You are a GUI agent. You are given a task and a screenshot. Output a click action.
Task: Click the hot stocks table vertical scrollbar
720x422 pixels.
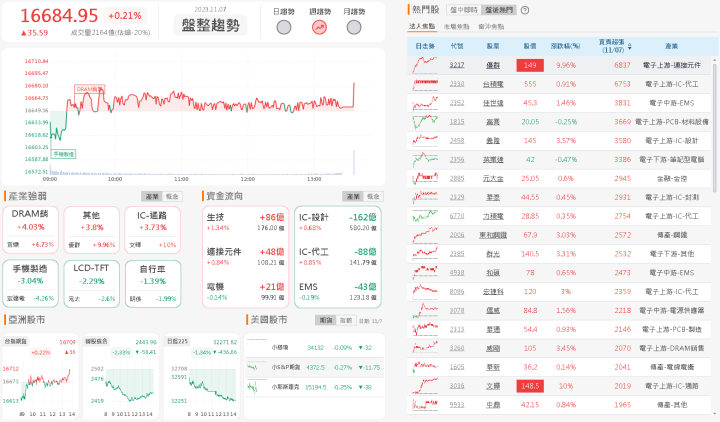click(x=714, y=128)
